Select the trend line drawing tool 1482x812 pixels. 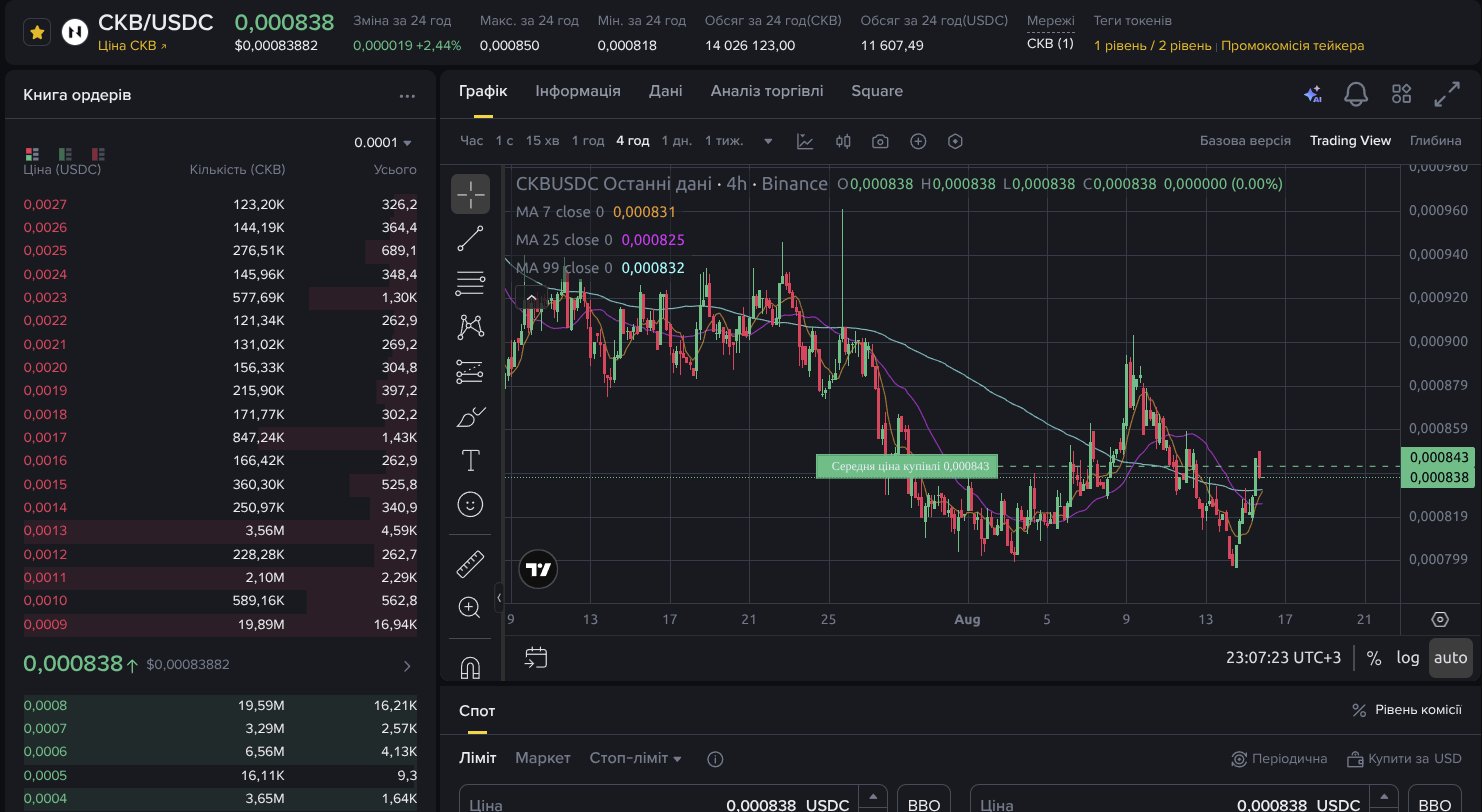click(470, 239)
